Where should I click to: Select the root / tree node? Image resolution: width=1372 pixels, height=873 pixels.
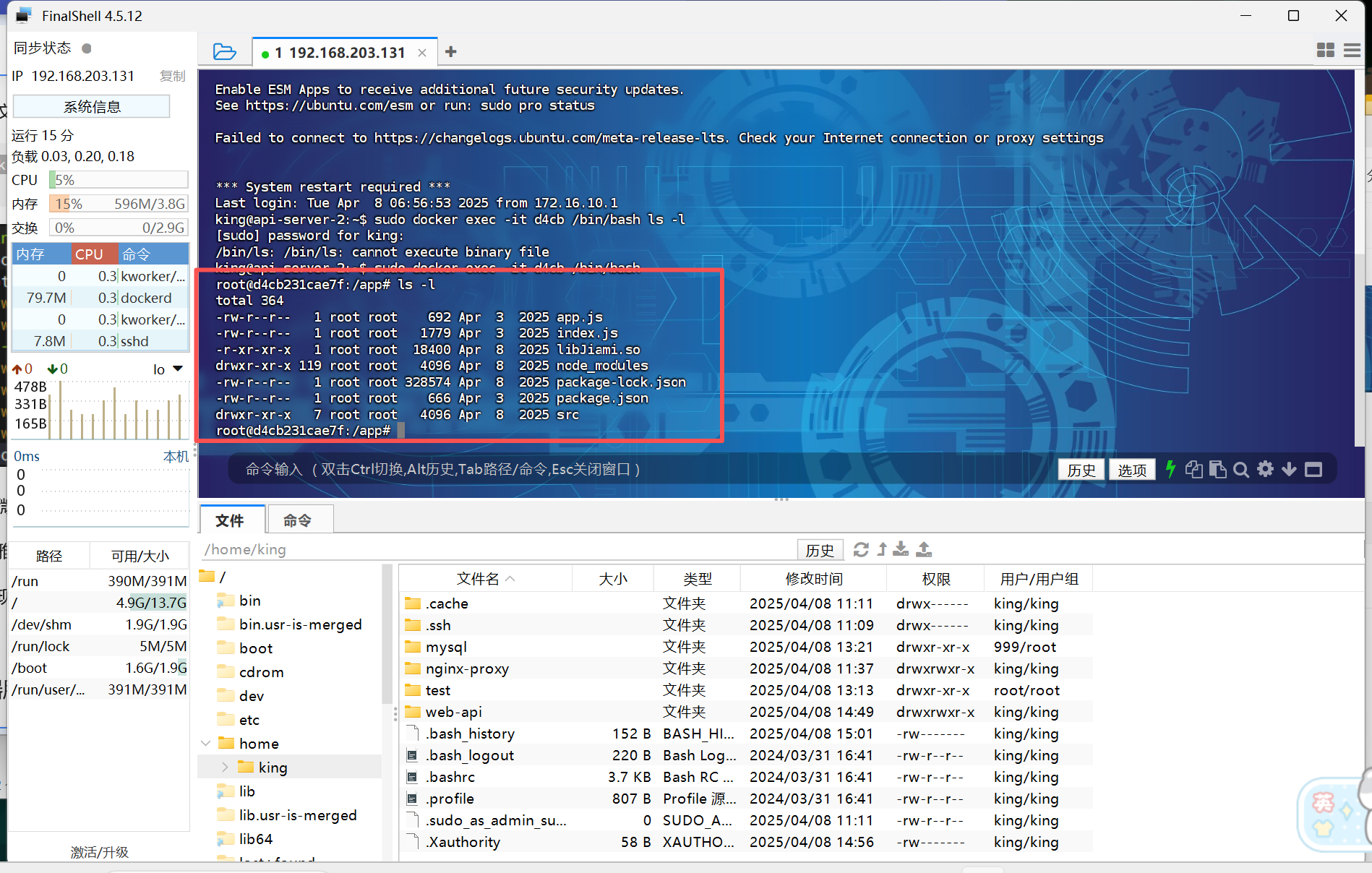coord(214,577)
